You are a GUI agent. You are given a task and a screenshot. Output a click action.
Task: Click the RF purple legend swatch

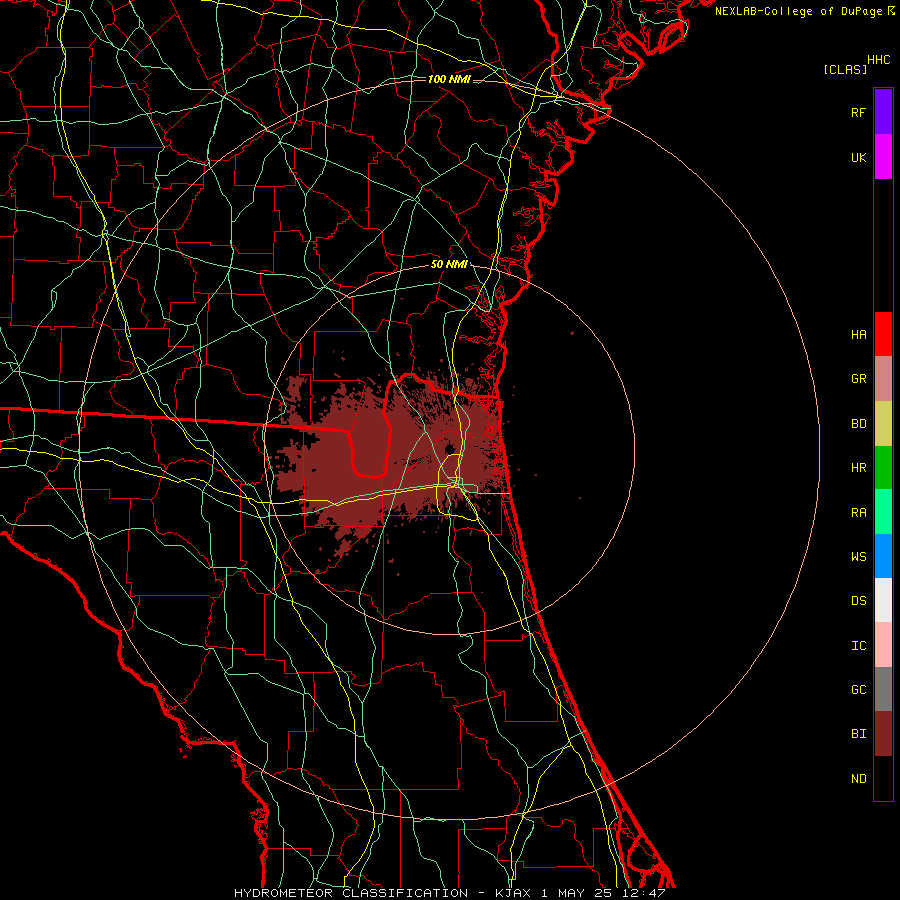883,112
